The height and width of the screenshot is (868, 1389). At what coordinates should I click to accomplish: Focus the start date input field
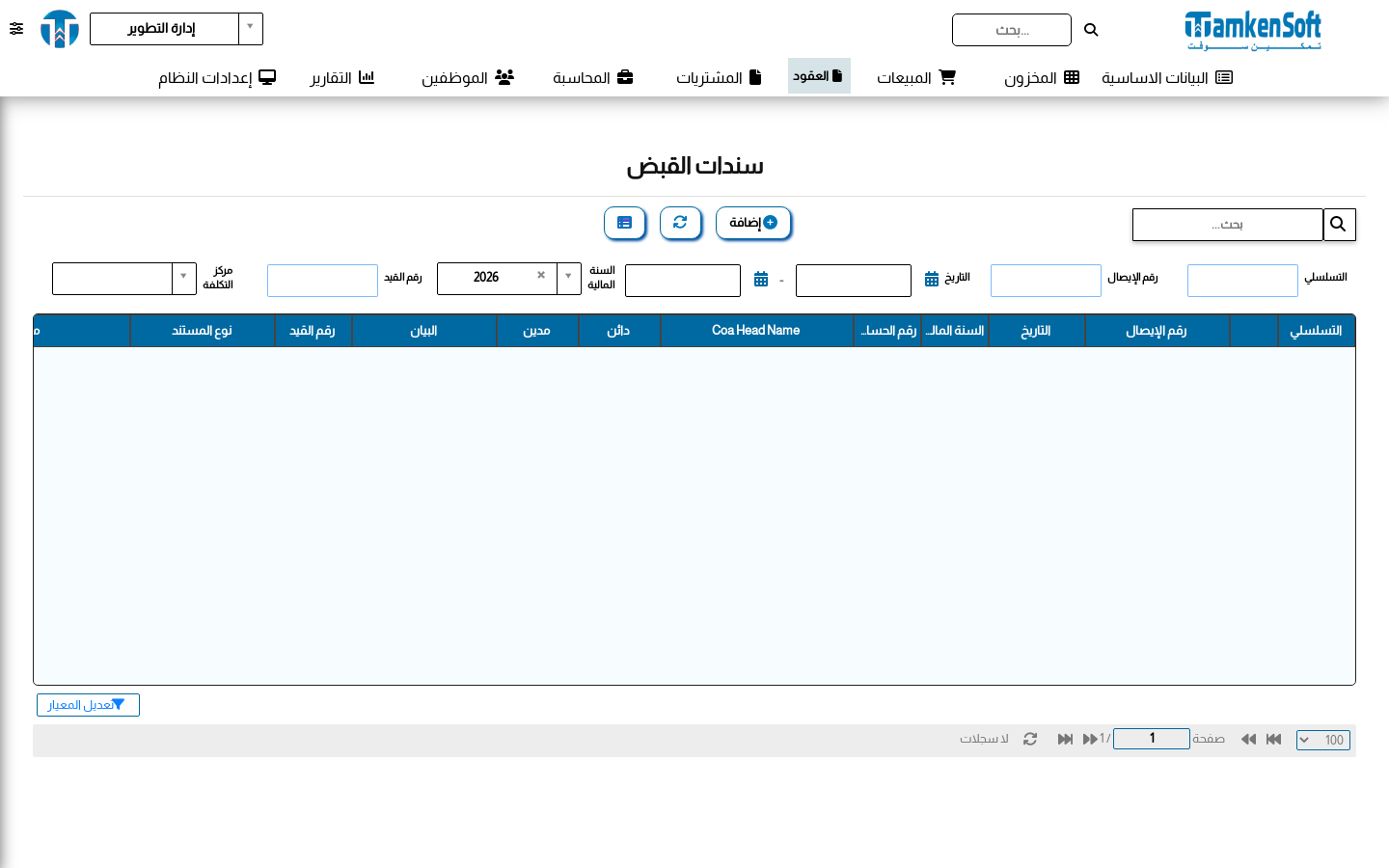tap(854, 281)
